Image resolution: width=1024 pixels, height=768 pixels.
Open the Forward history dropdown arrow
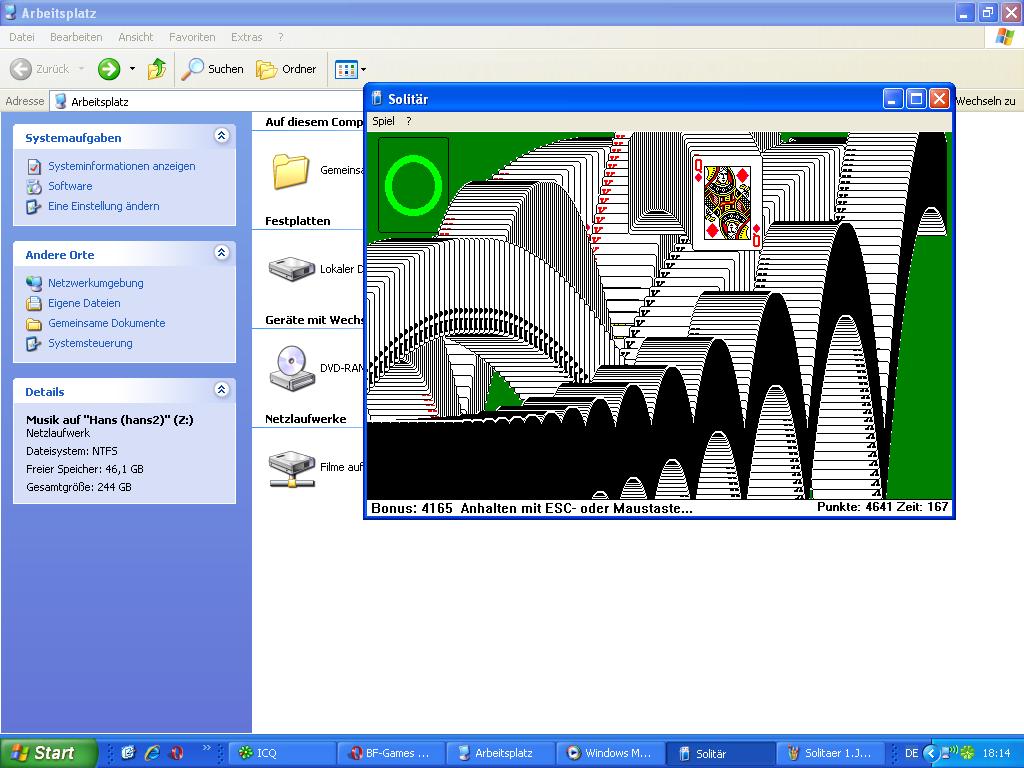pos(132,69)
